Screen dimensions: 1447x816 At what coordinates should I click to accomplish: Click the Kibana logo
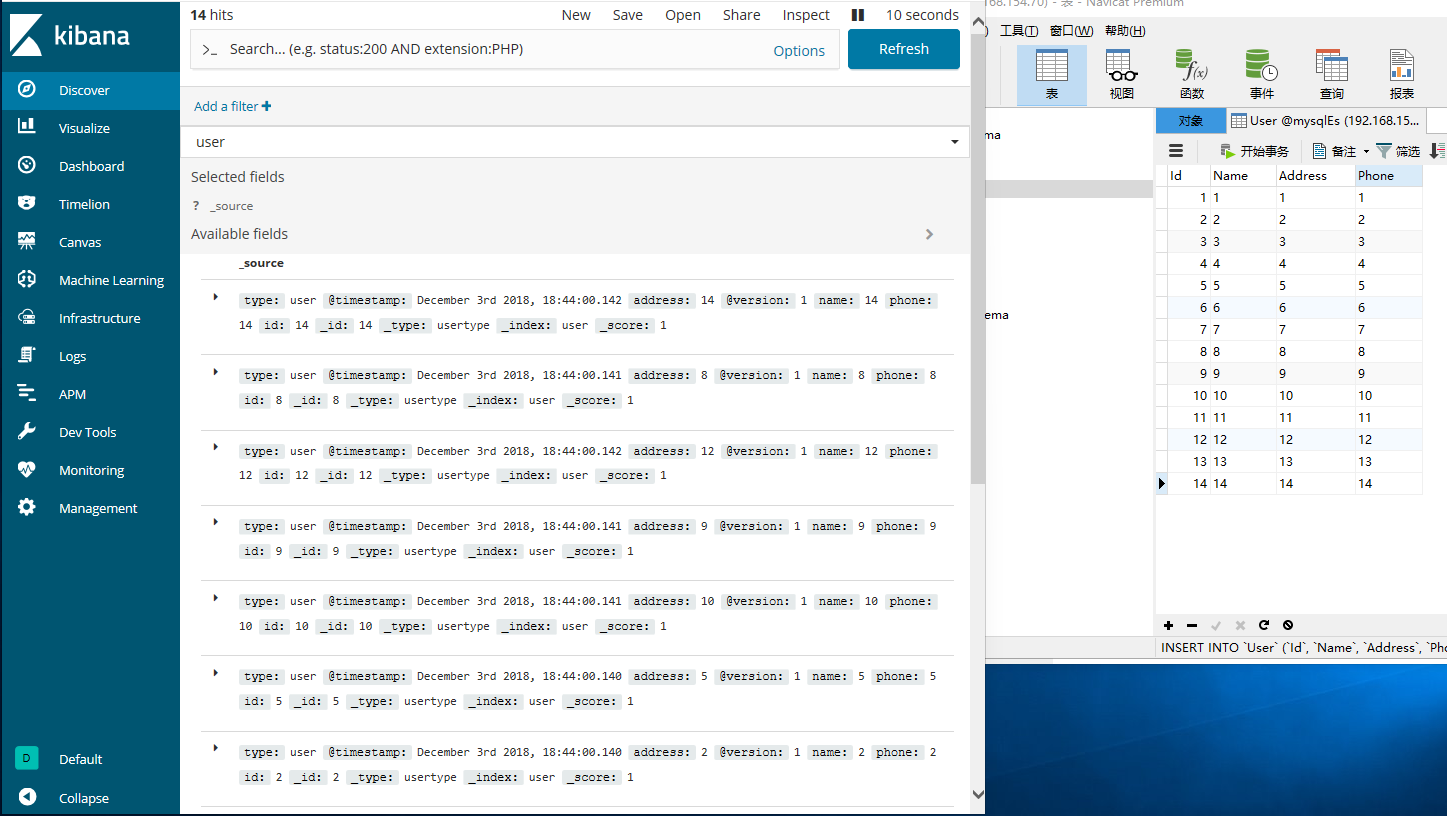click(70, 35)
